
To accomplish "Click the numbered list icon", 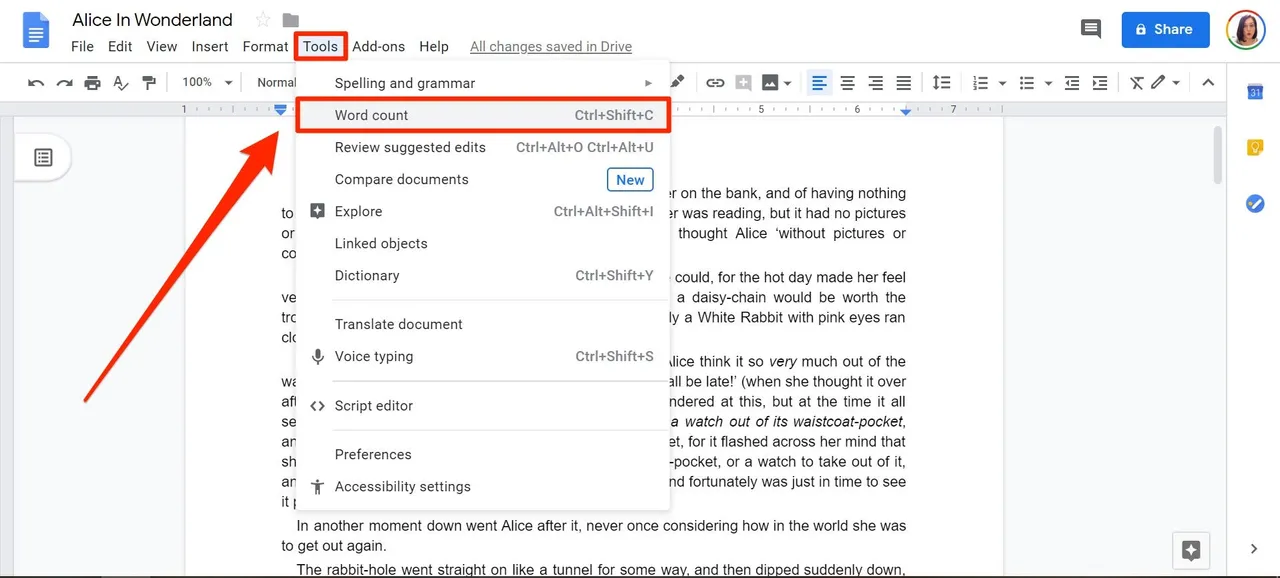I will (980, 83).
